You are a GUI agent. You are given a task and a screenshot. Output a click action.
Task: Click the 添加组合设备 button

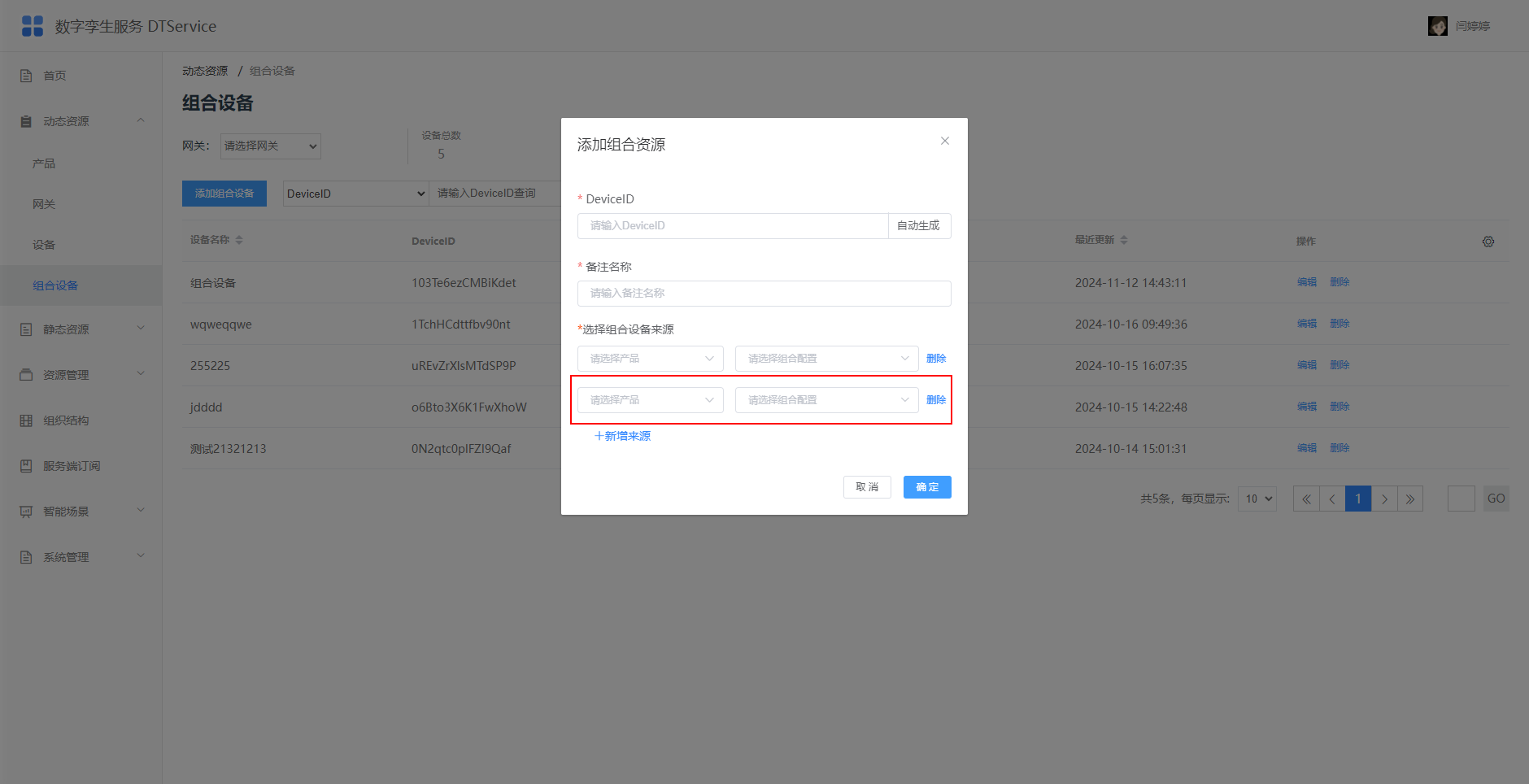click(x=224, y=194)
